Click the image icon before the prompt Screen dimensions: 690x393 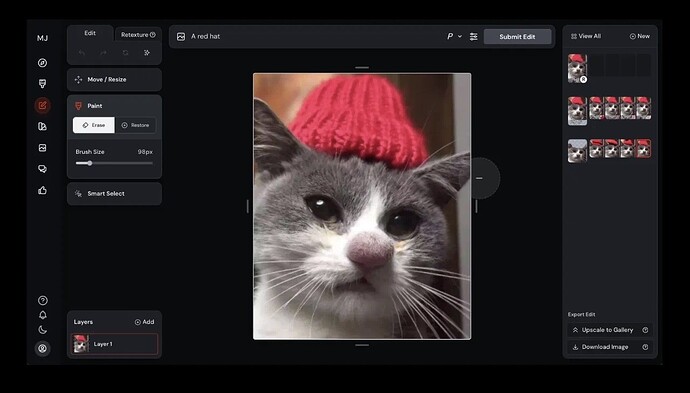pyautogui.click(x=181, y=37)
